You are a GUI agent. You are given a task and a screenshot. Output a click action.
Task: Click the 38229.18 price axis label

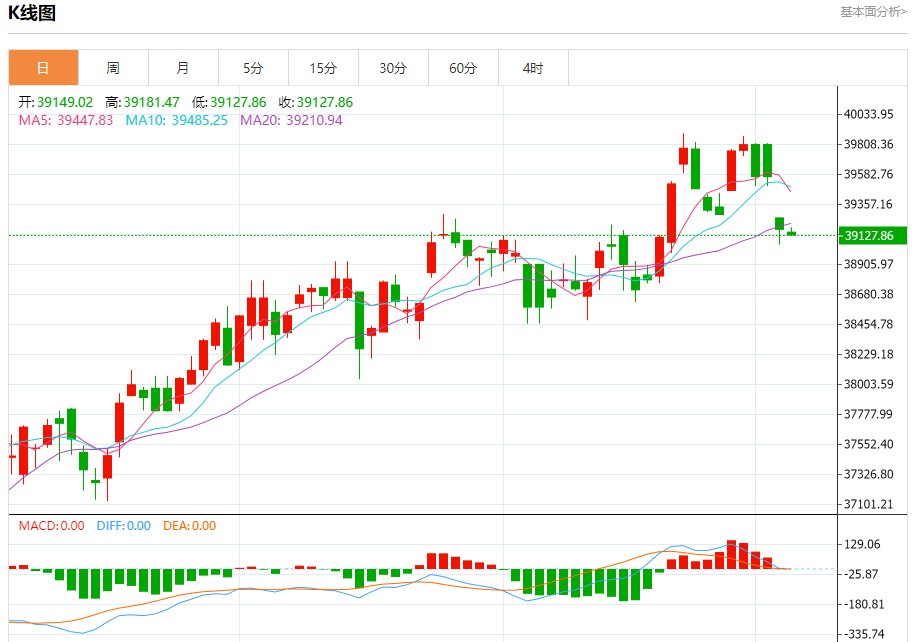[x=868, y=354]
